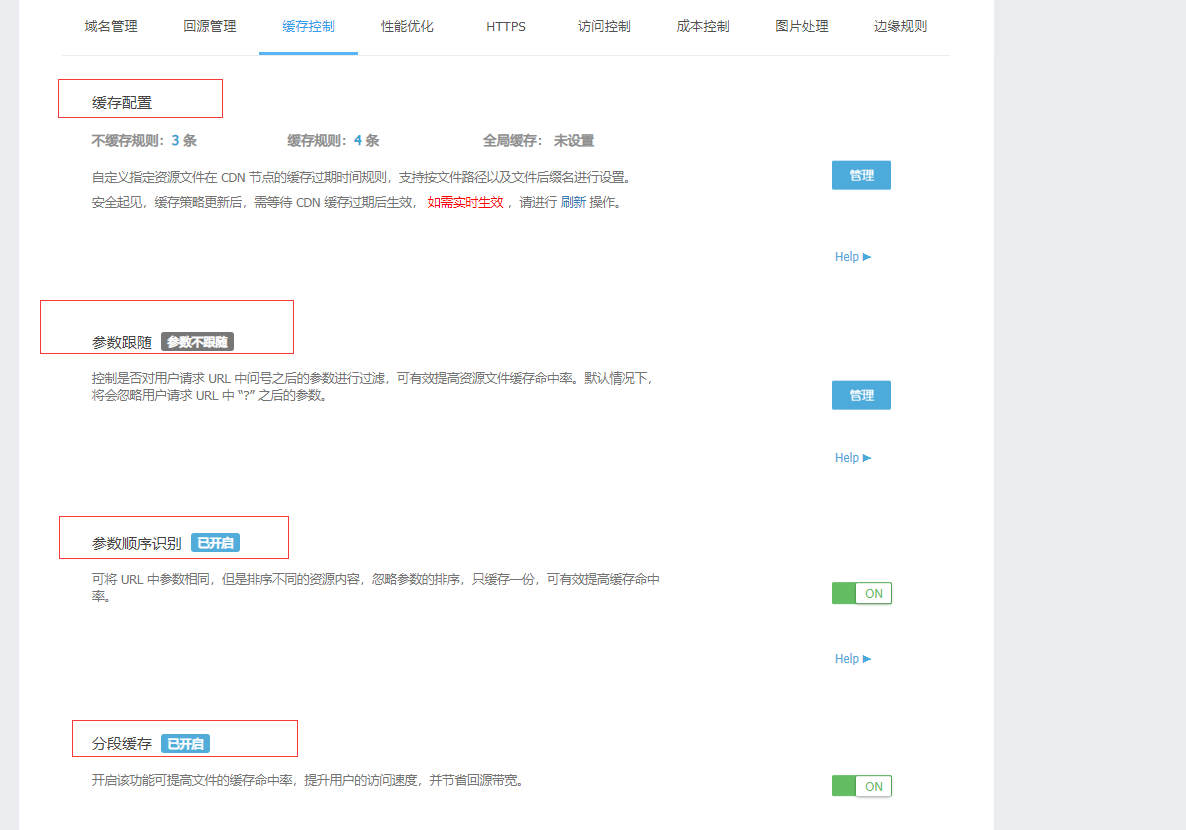Click the 已开启 badge beside 分段缓存
The height and width of the screenshot is (830, 1186).
pos(185,744)
